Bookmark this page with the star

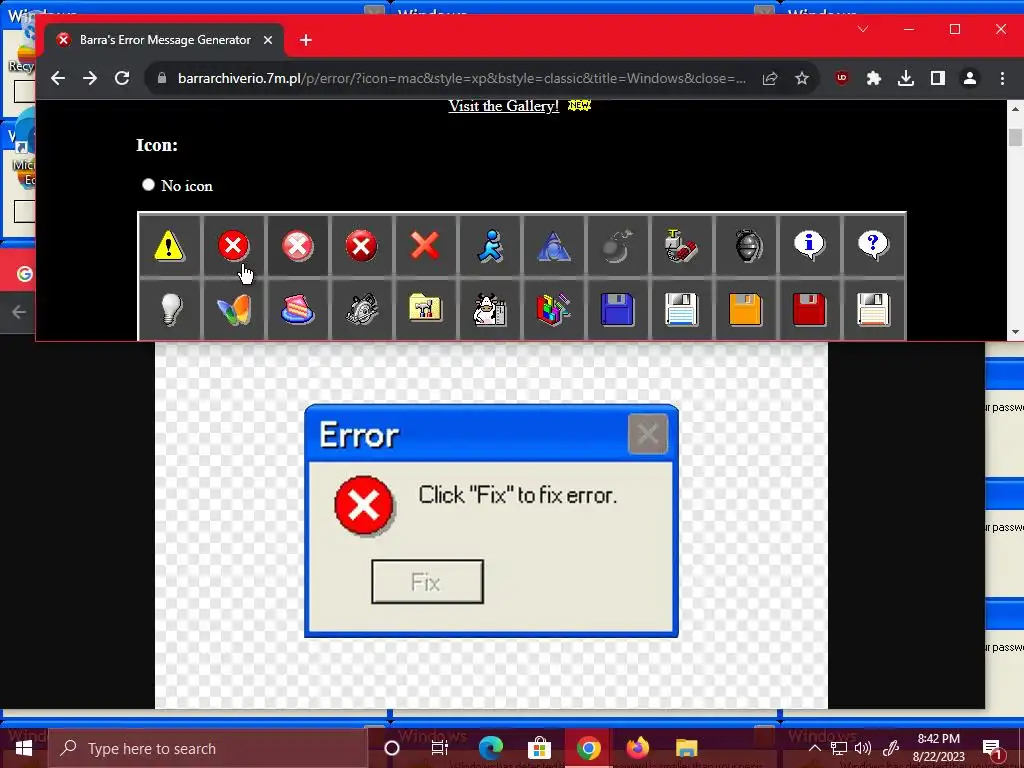click(802, 78)
